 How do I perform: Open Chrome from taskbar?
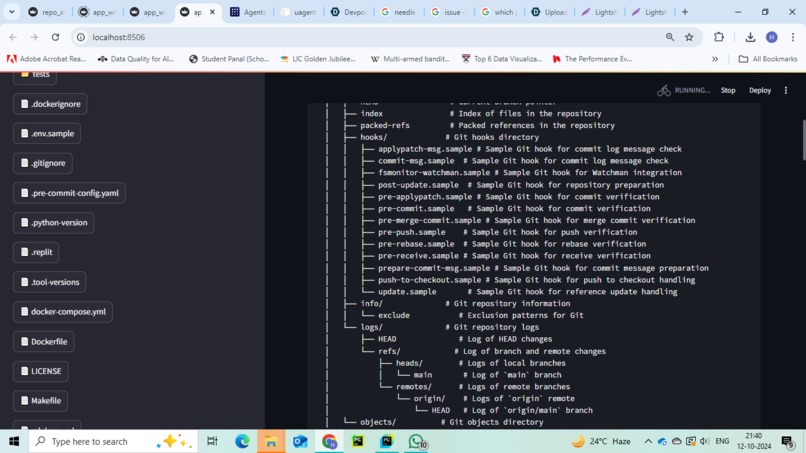click(x=329, y=442)
